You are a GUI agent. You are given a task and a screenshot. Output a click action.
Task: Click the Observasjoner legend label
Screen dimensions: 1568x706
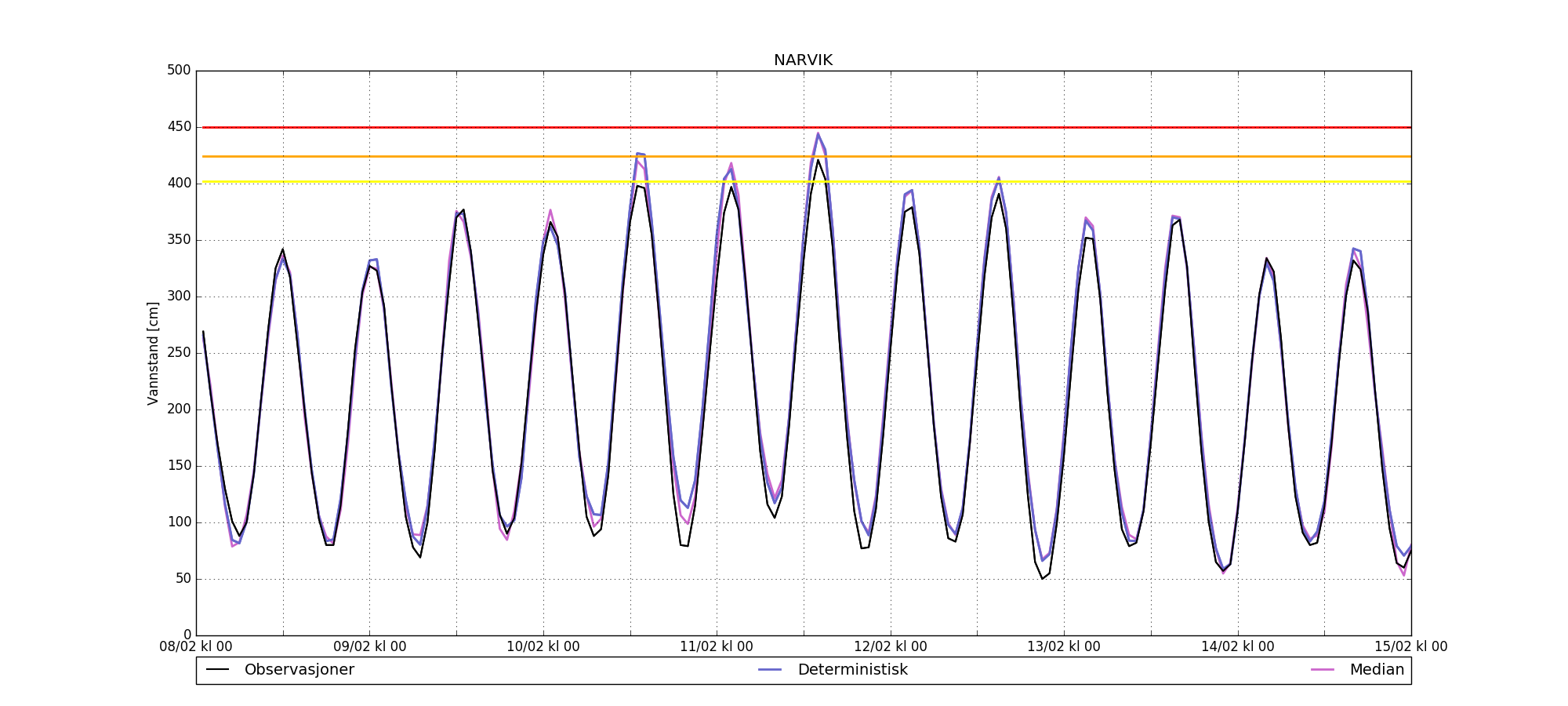click(299, 670)
